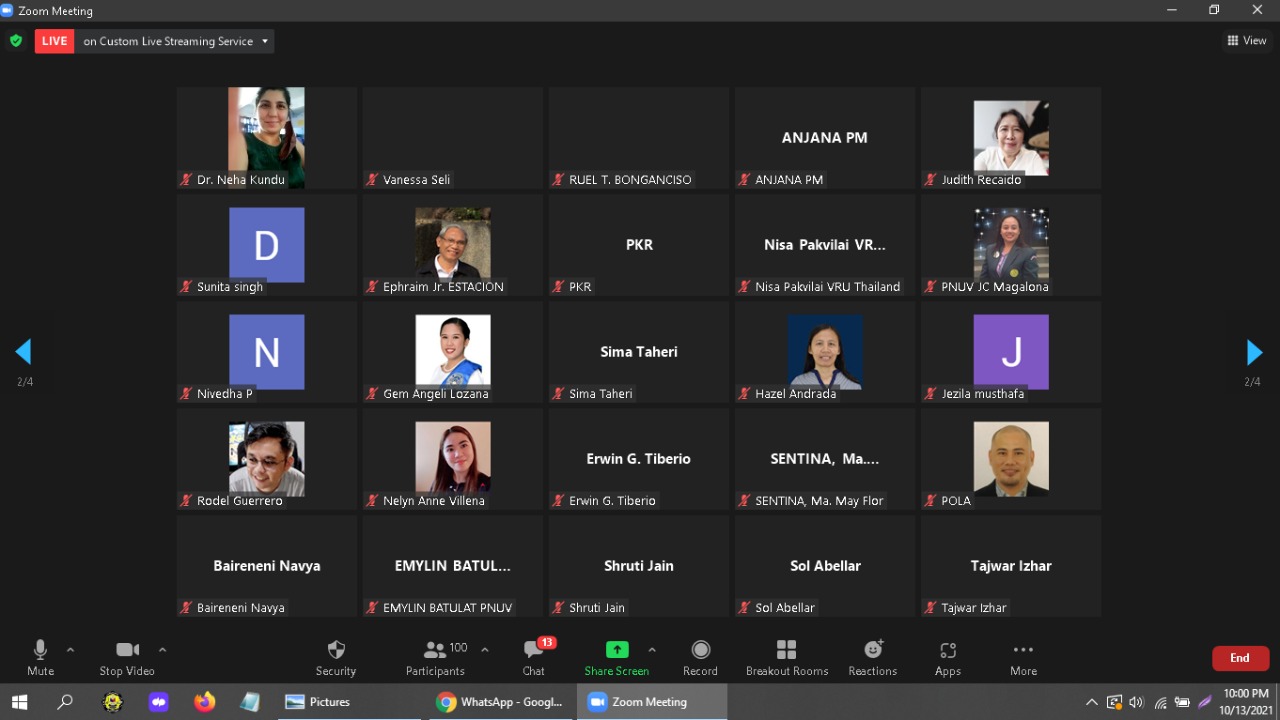Select Gem Angeli Lozana photo tile

(453, 351)
